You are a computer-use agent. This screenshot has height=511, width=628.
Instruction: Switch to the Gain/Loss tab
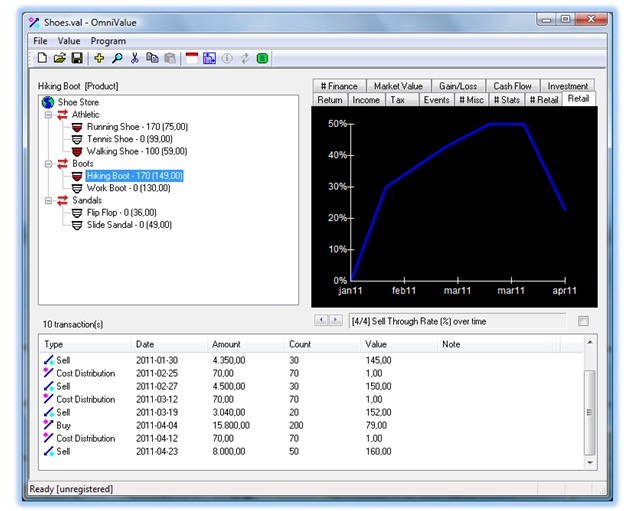click(x=458, y=86)
